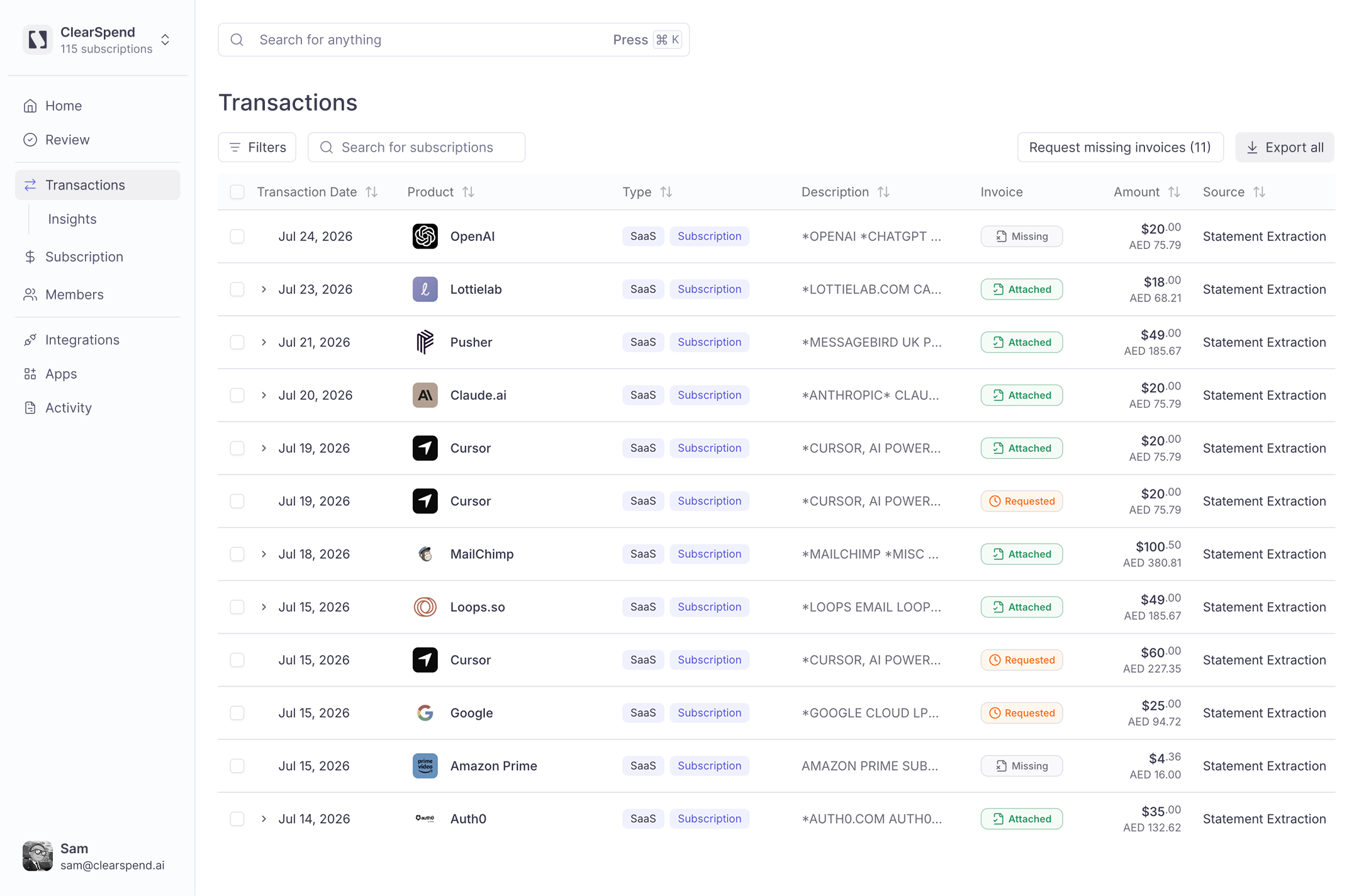Expand the Lottielab Jul 23 row
The width and height of the screenshot is (1359, 896).
(x=264, y=289)
